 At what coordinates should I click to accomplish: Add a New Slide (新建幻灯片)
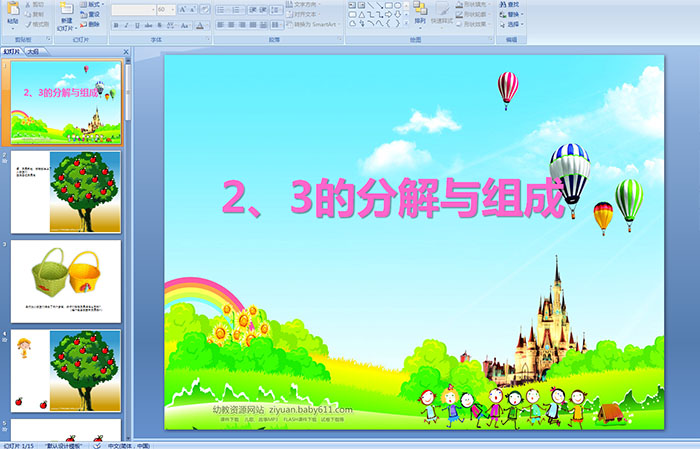[x=67, y=17]
